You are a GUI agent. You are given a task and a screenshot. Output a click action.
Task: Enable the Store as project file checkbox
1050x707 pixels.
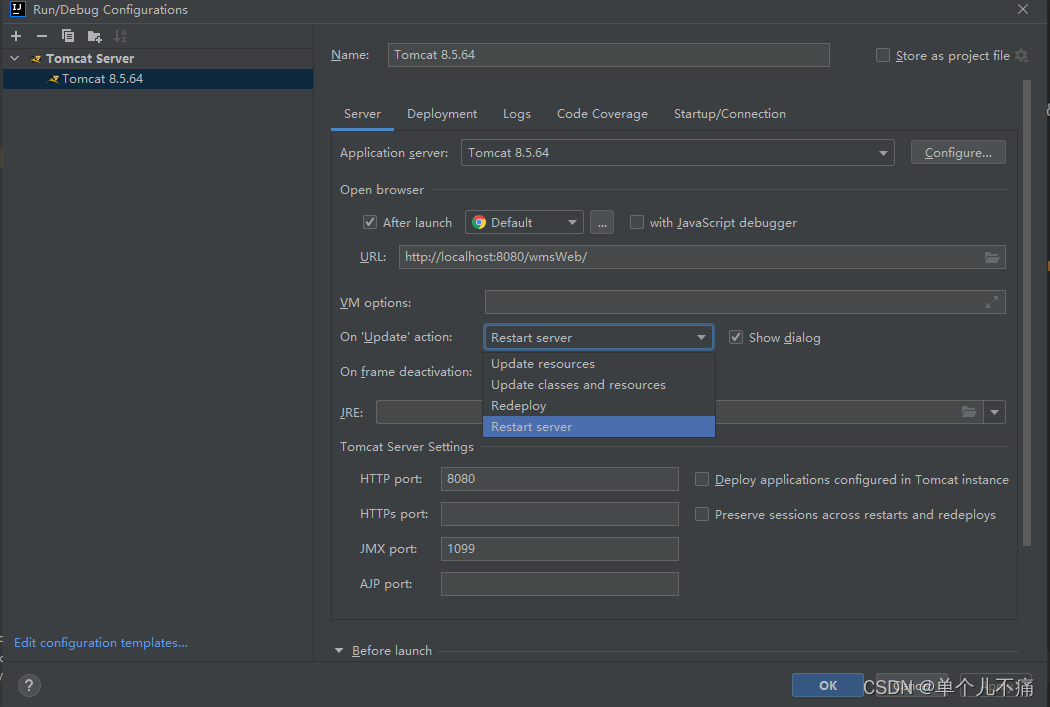pos(883,56)
